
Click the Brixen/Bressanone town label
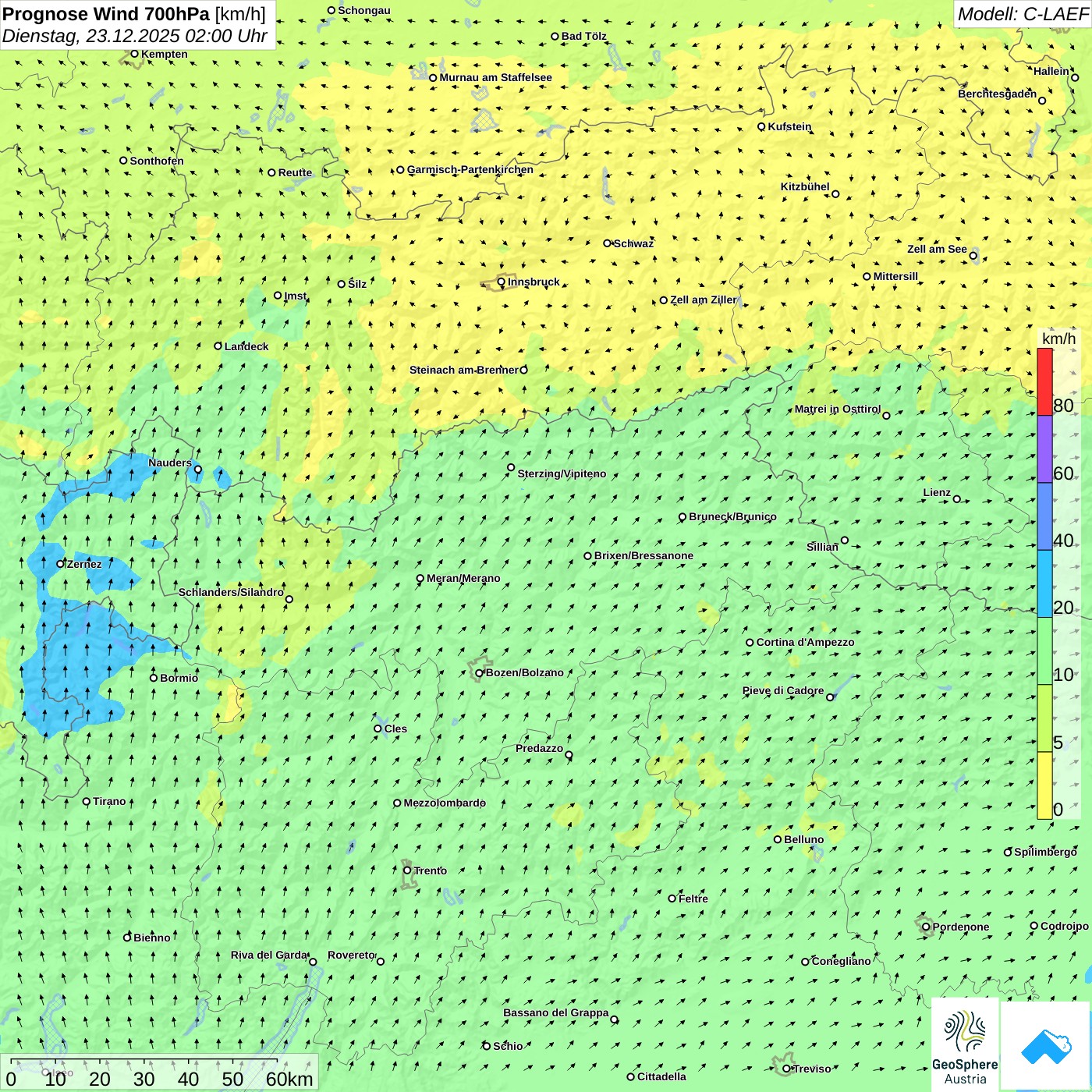coord(643,556)
